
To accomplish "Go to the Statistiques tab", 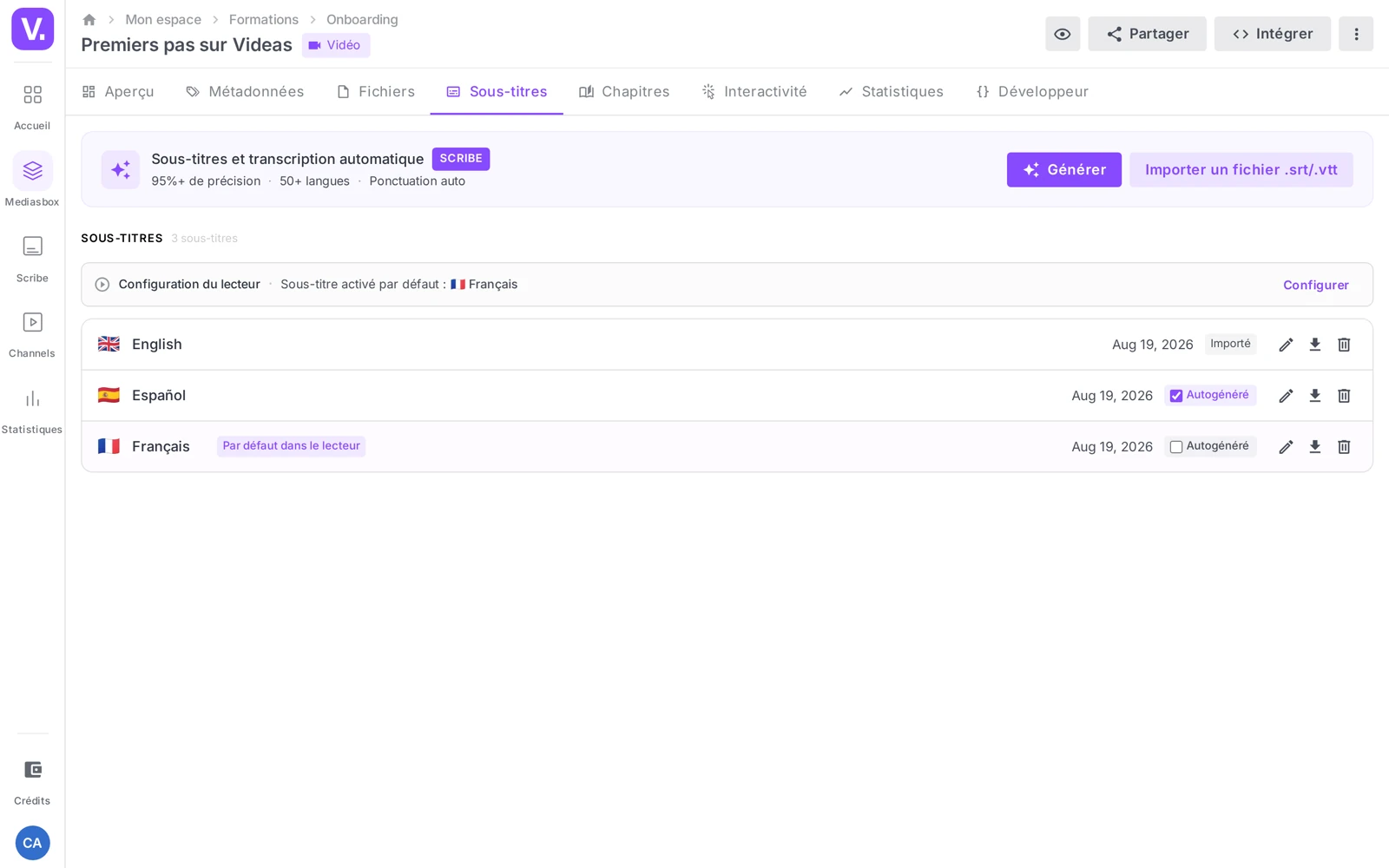I will coord(891,92).
